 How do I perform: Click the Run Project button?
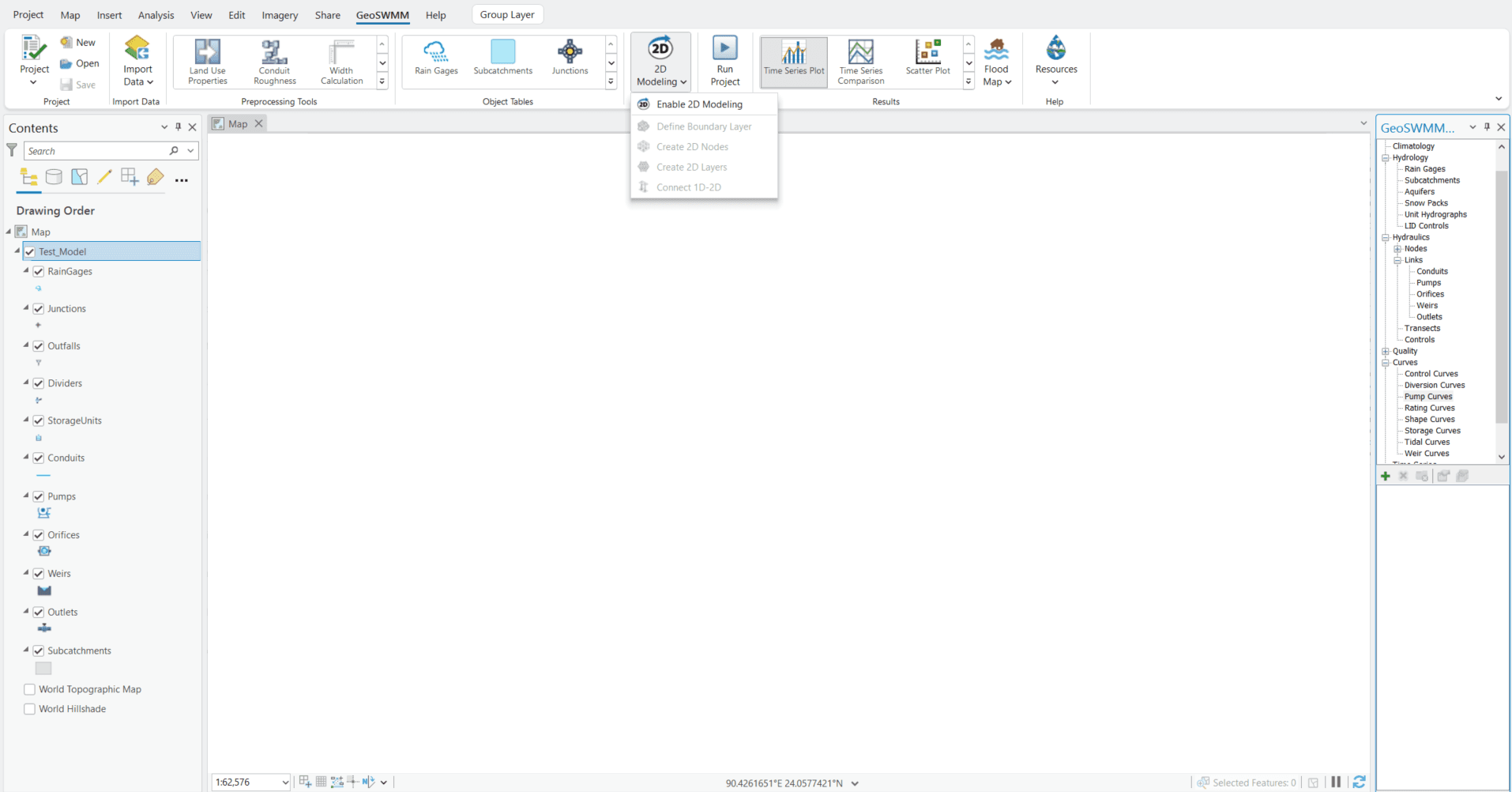click(724, 61)
